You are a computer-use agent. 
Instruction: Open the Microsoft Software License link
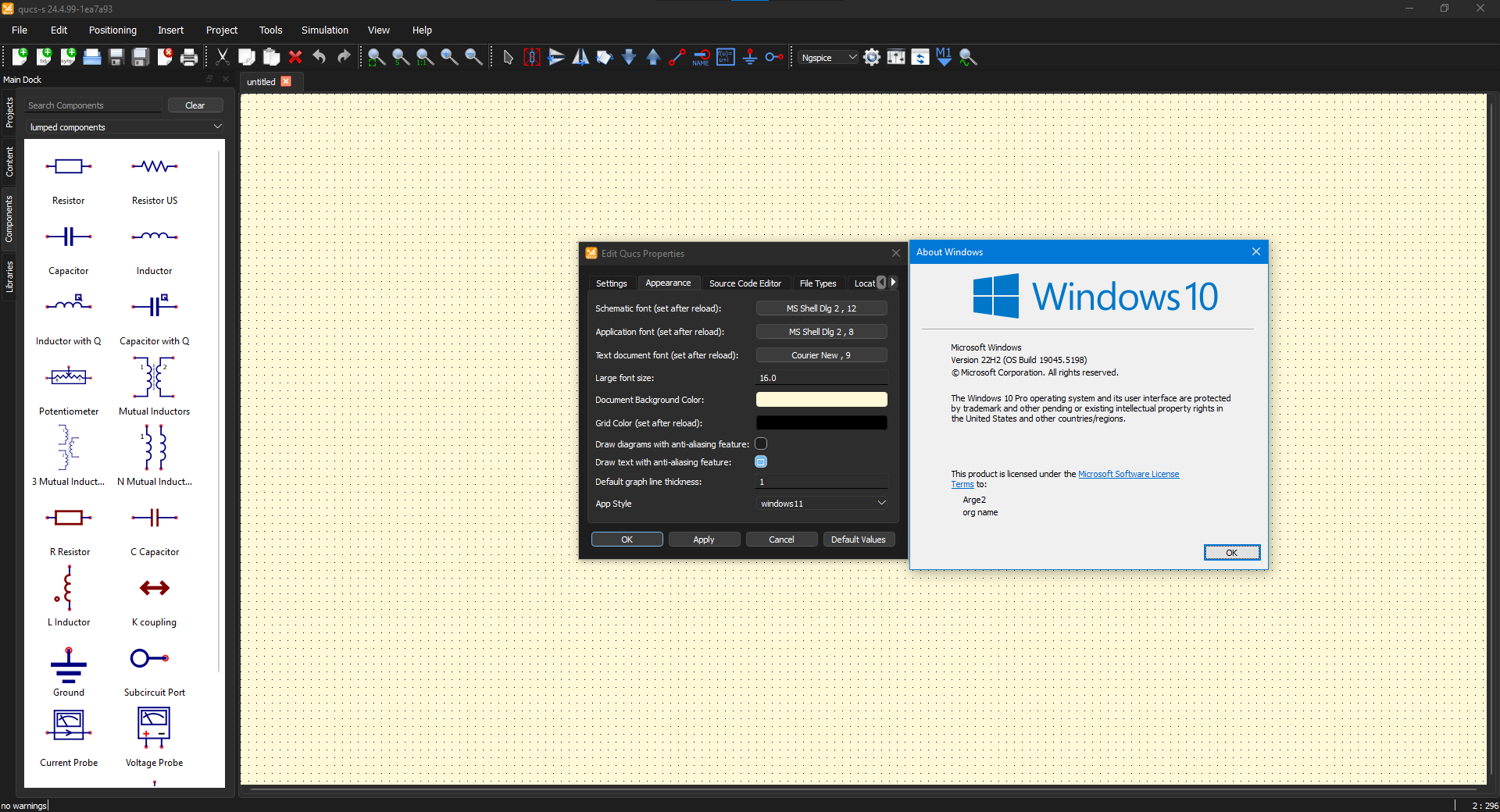pos(1128,474)
